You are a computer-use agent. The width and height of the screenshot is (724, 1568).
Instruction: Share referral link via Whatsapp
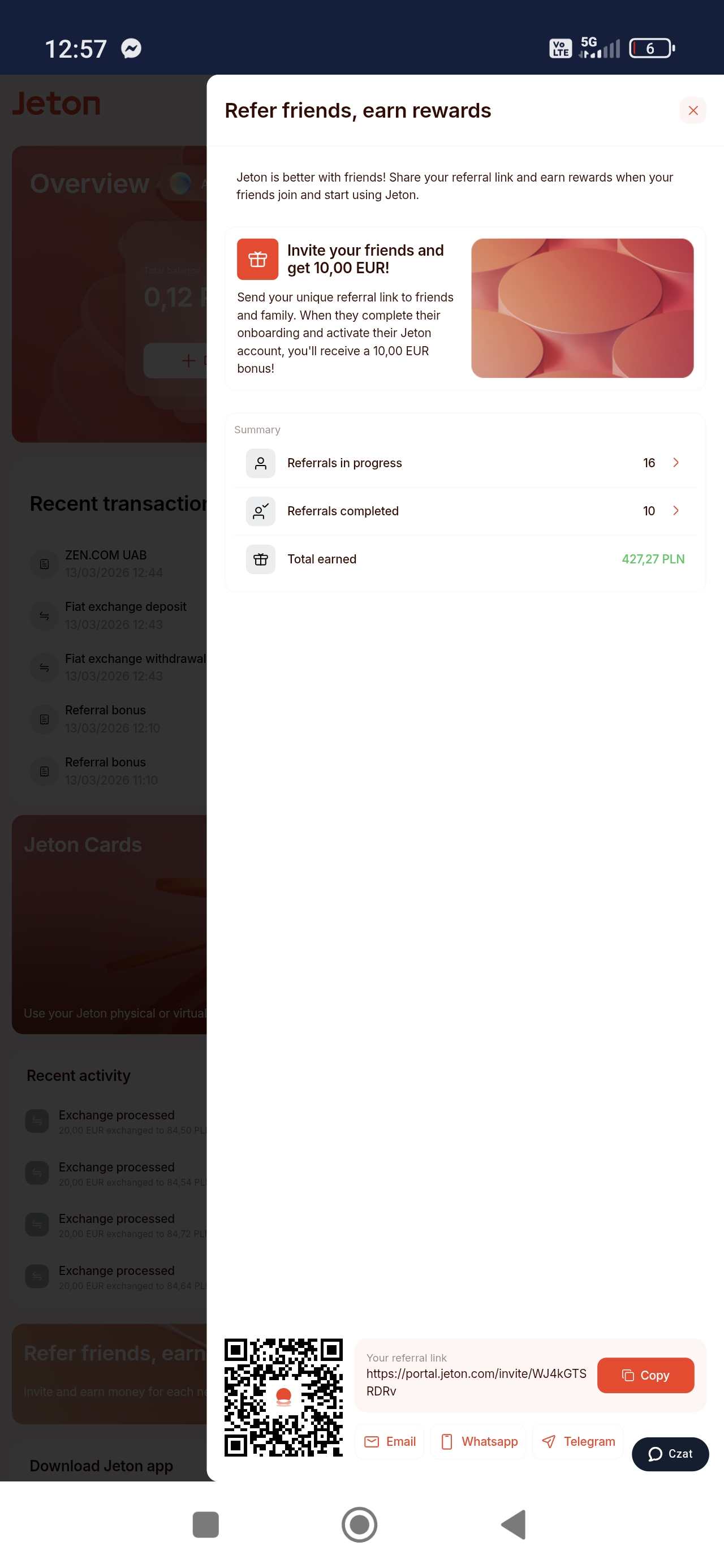[479, 1441]
